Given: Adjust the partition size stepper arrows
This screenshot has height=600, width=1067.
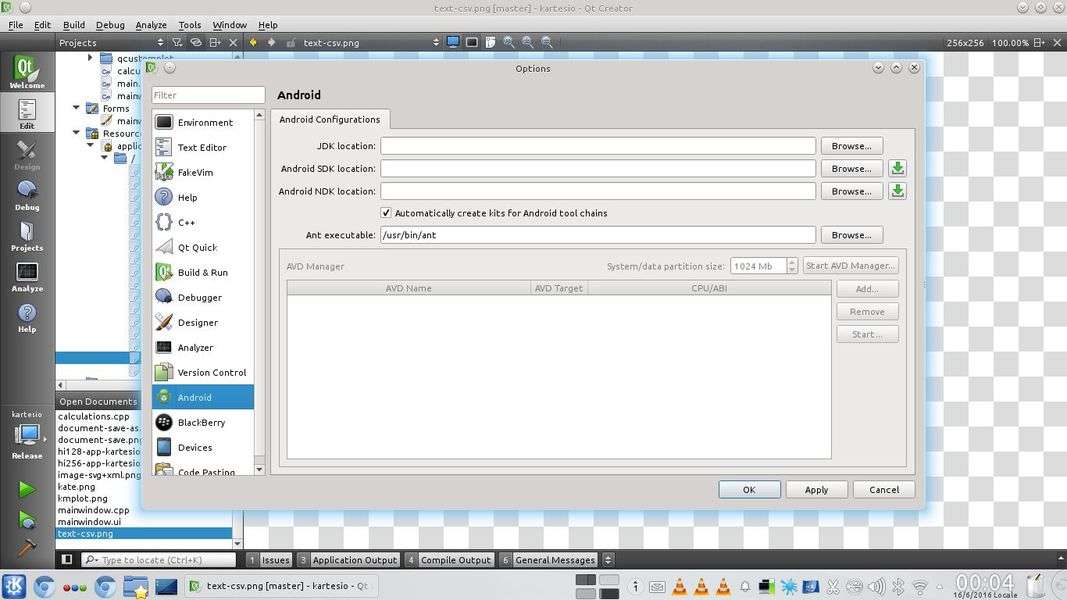Looking at the screenshot, I should point(791,266).
